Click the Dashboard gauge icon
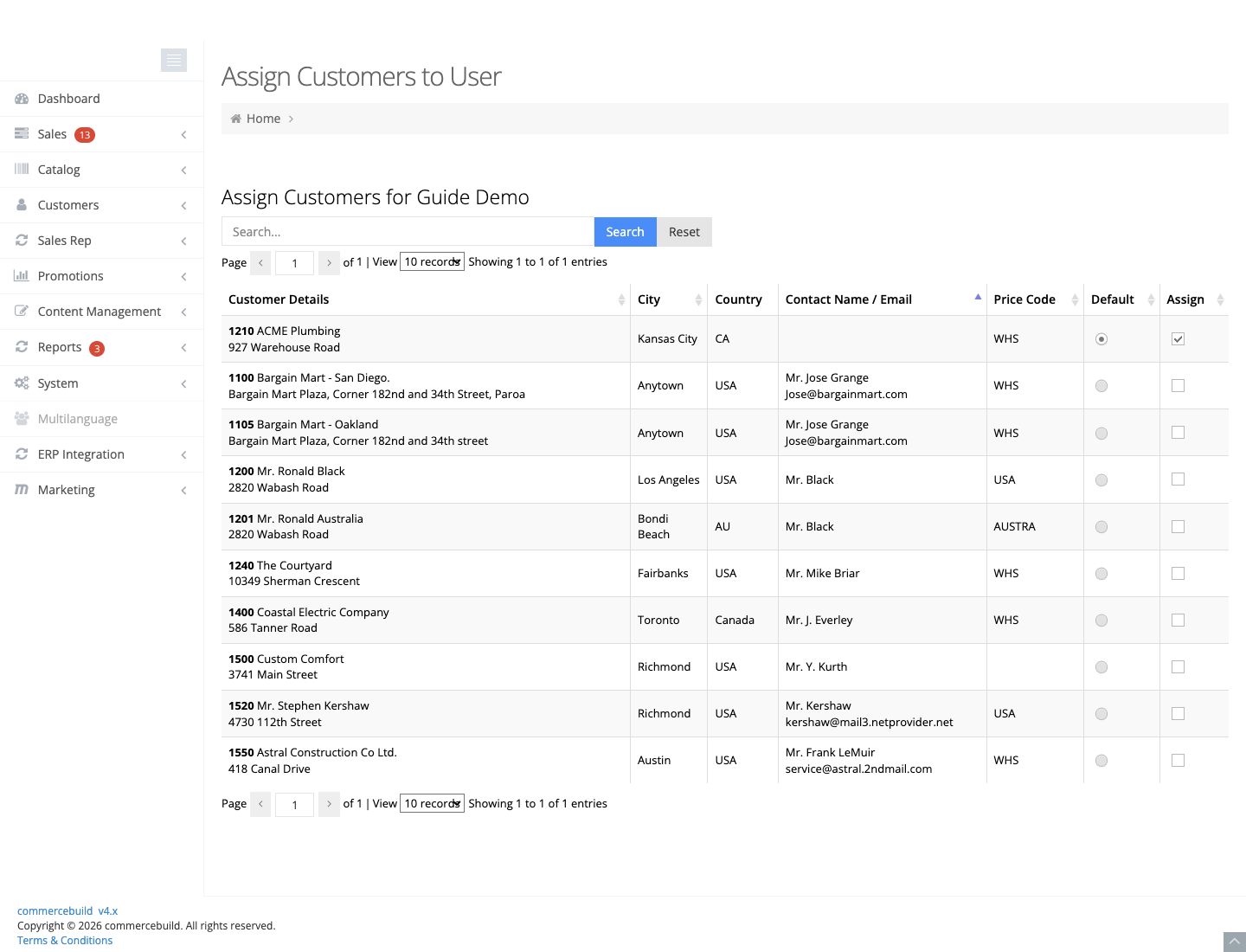 [22, 99]
